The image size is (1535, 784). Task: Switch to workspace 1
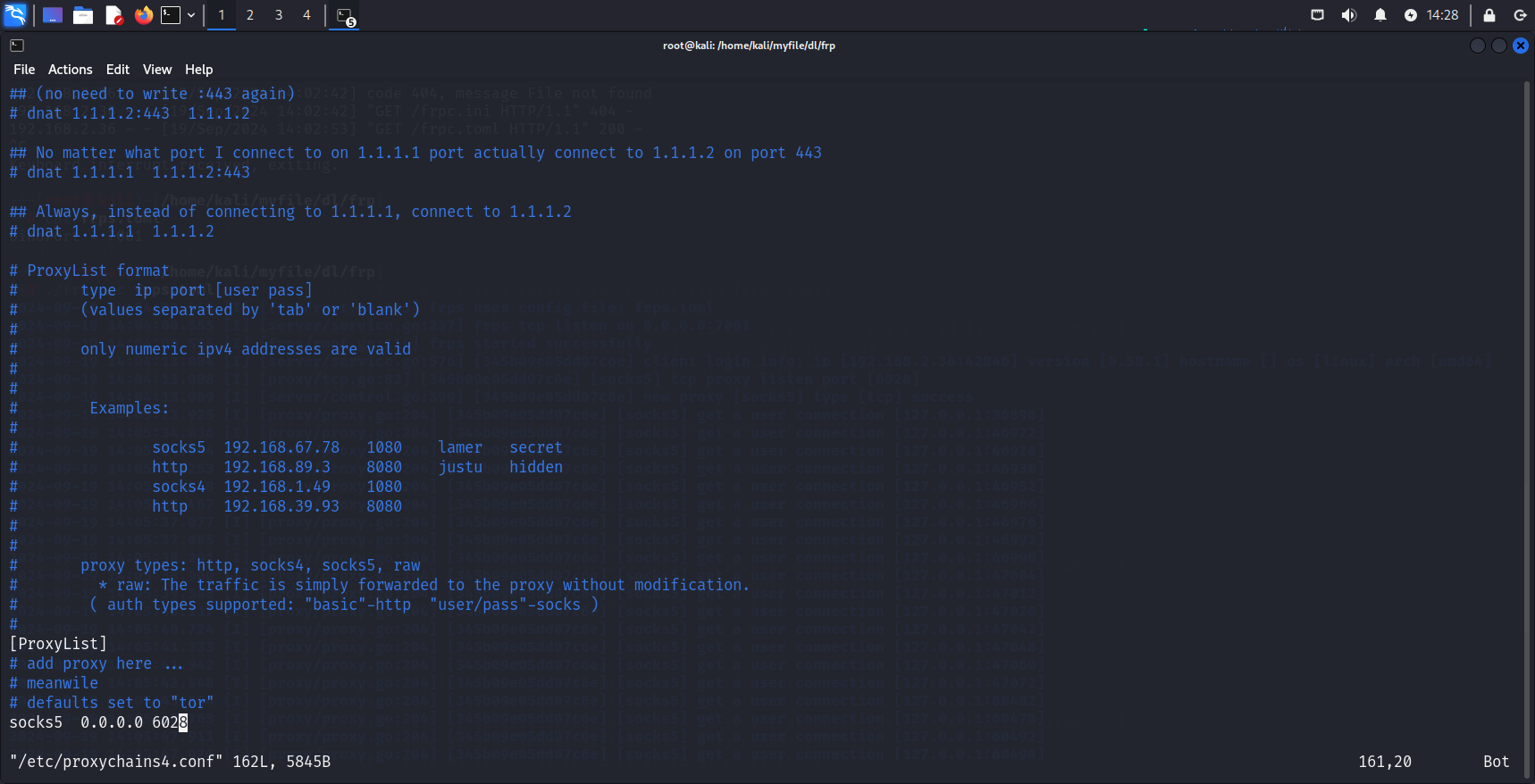tap(222, 15)
